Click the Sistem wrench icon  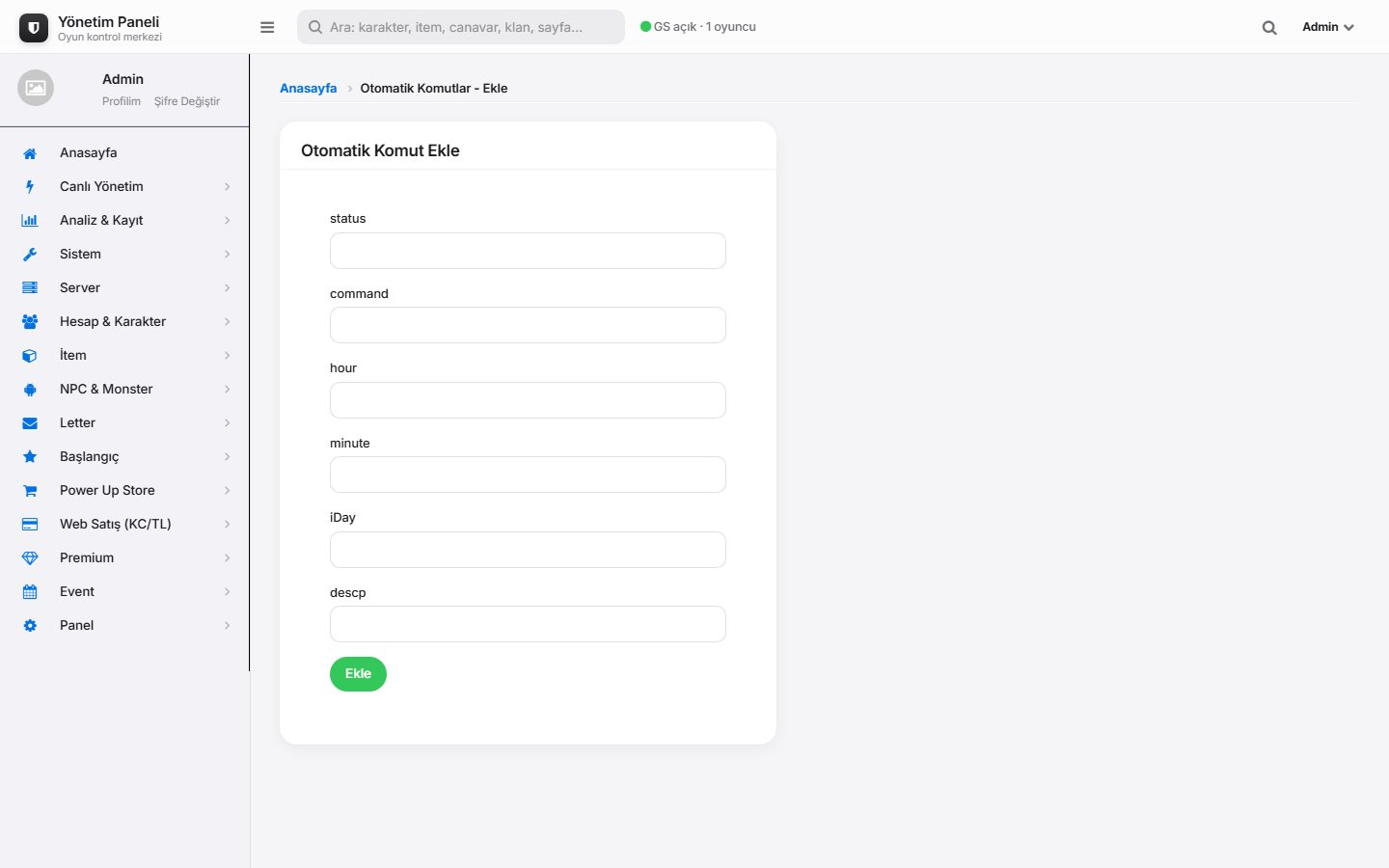30,255
